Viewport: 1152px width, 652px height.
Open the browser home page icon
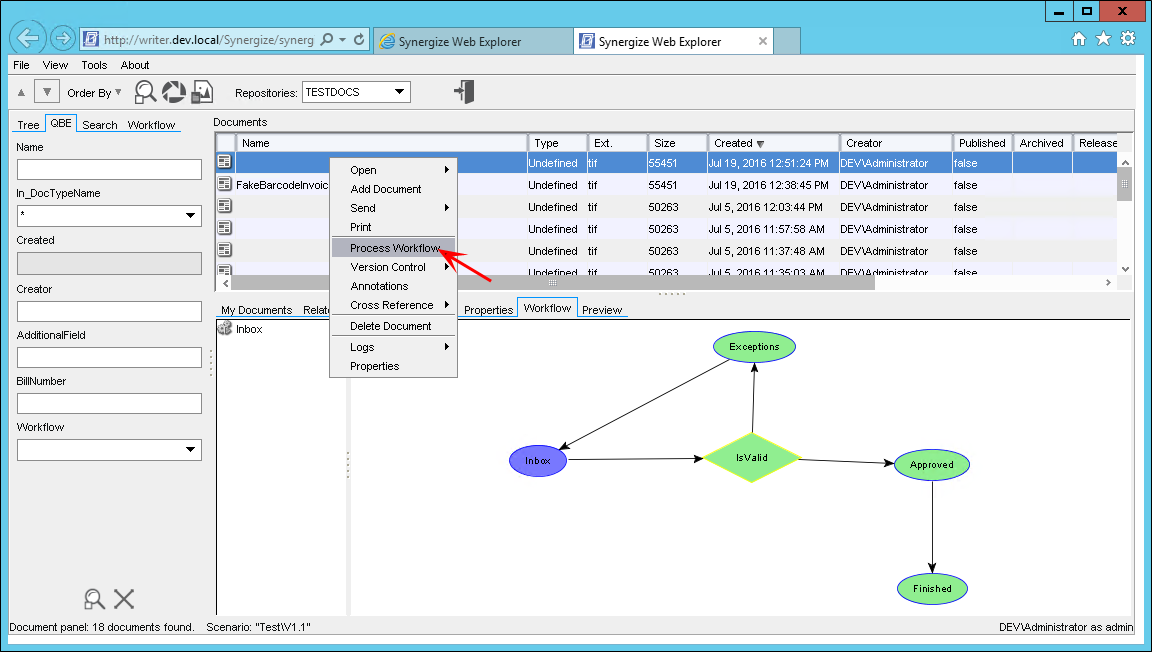1079,39
